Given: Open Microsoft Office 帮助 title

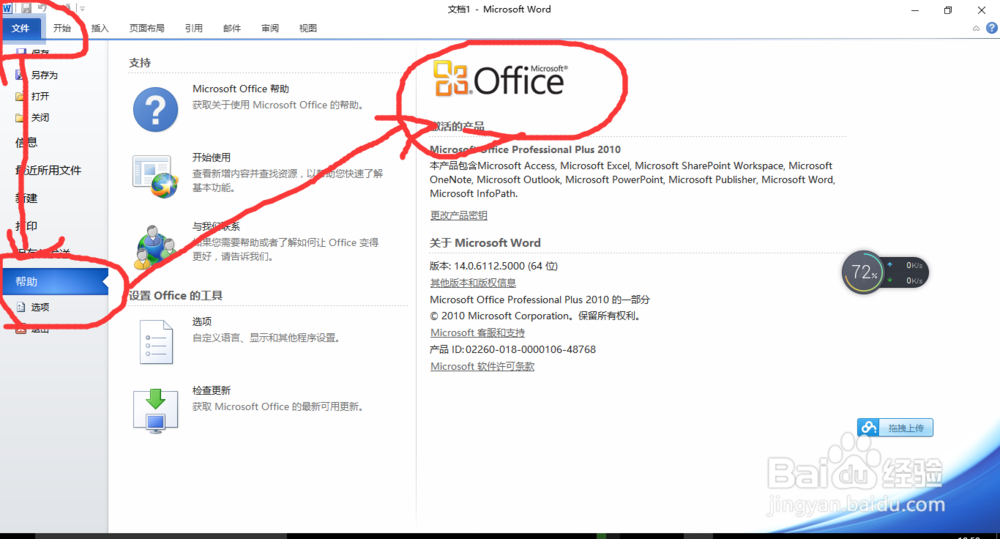Looking at the screenshot, I should (240, 89).
